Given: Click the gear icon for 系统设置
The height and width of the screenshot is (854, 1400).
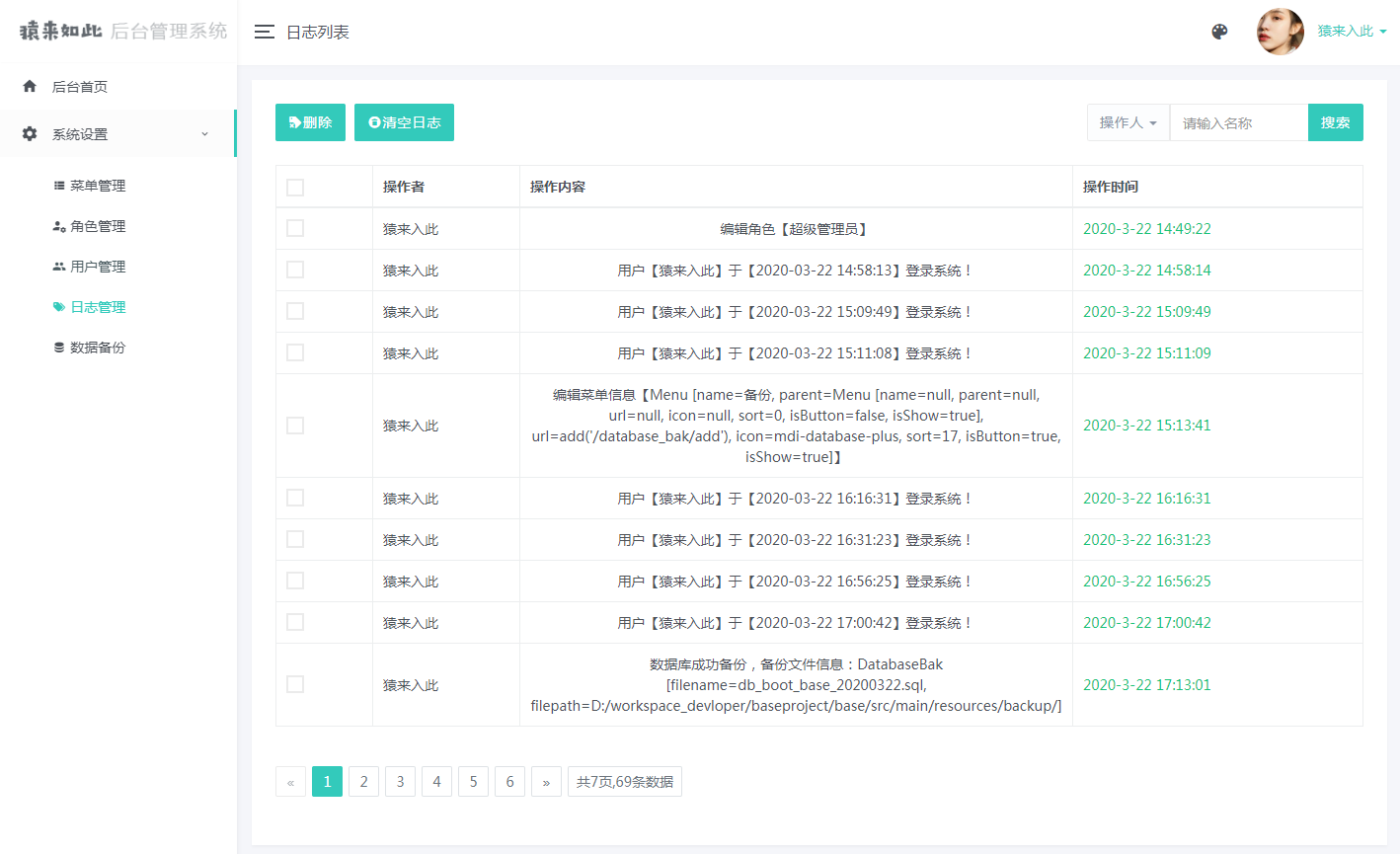Looking at the screenshot, I should 30,134.
